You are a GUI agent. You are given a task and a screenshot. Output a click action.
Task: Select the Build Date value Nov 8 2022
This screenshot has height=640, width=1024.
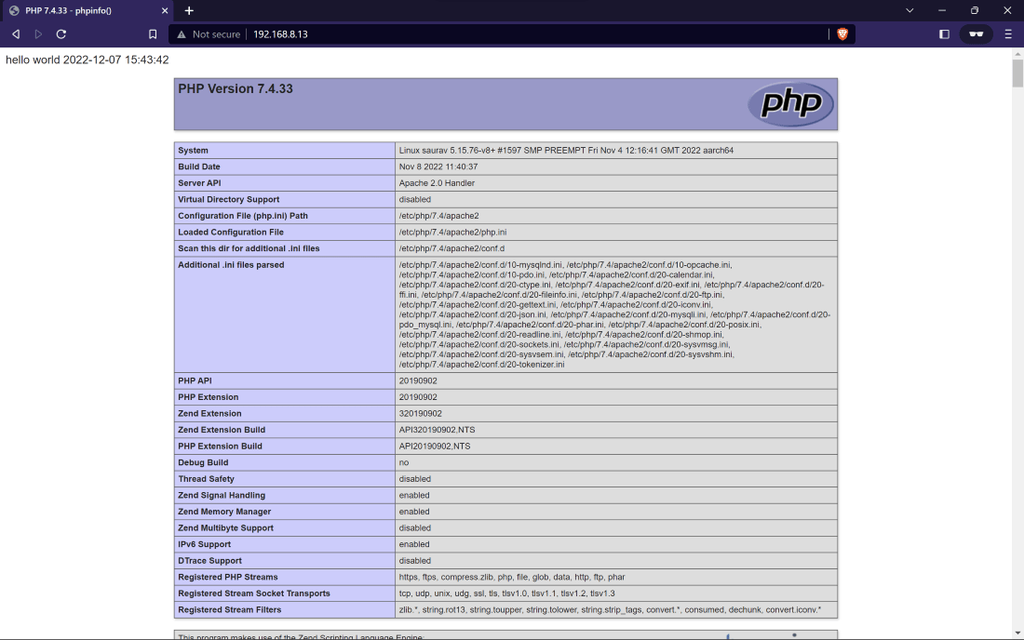pyautogui.click(x=438, y=167)
